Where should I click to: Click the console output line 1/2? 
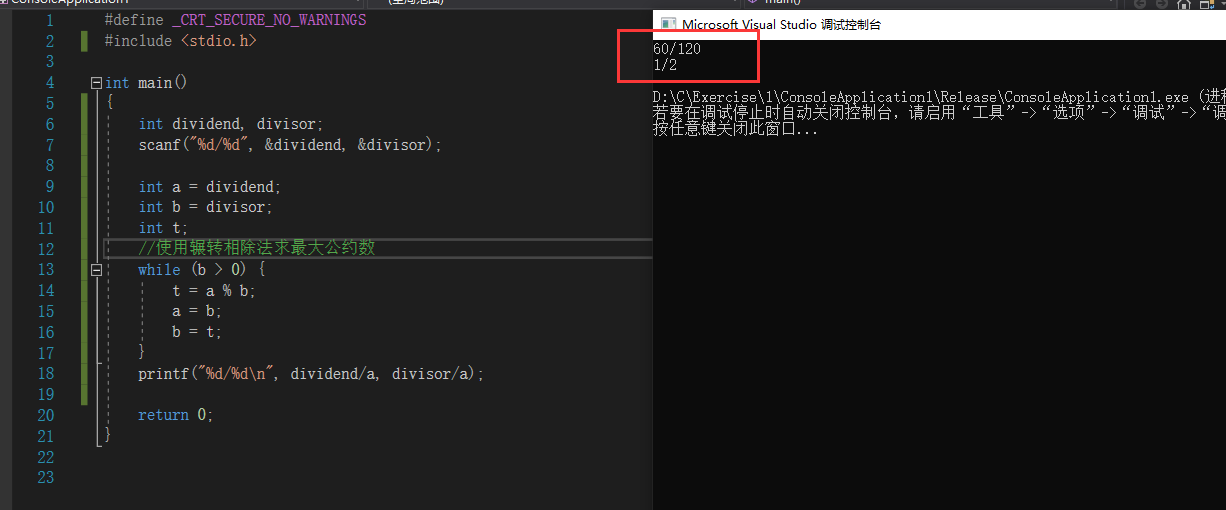pos(665,66)
